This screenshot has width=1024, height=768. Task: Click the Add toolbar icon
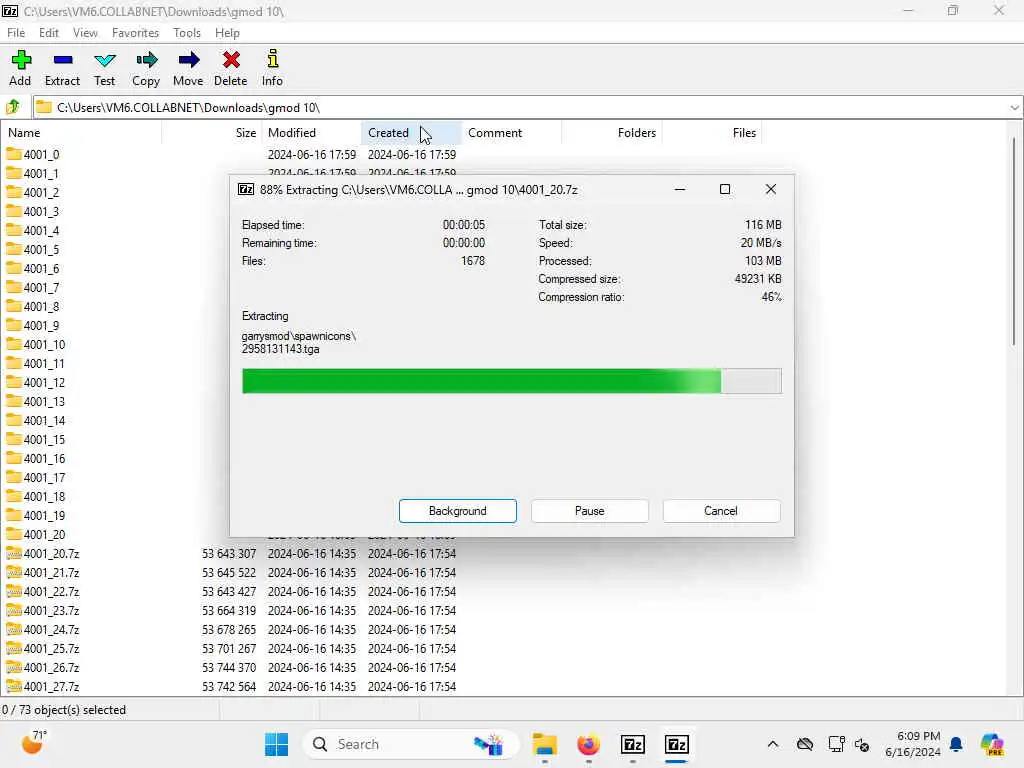[21, 60]
